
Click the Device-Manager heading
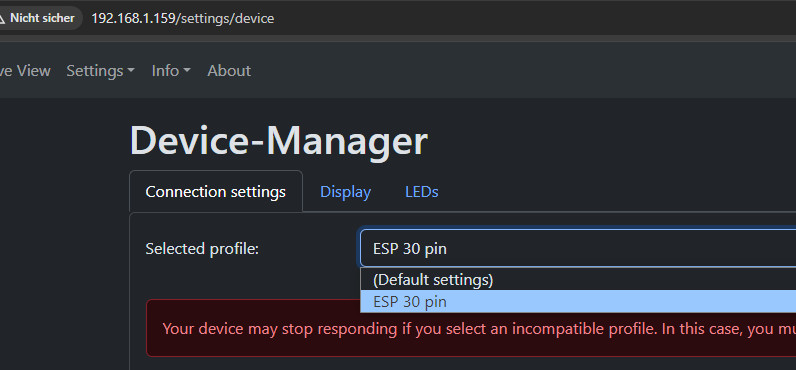279,141
